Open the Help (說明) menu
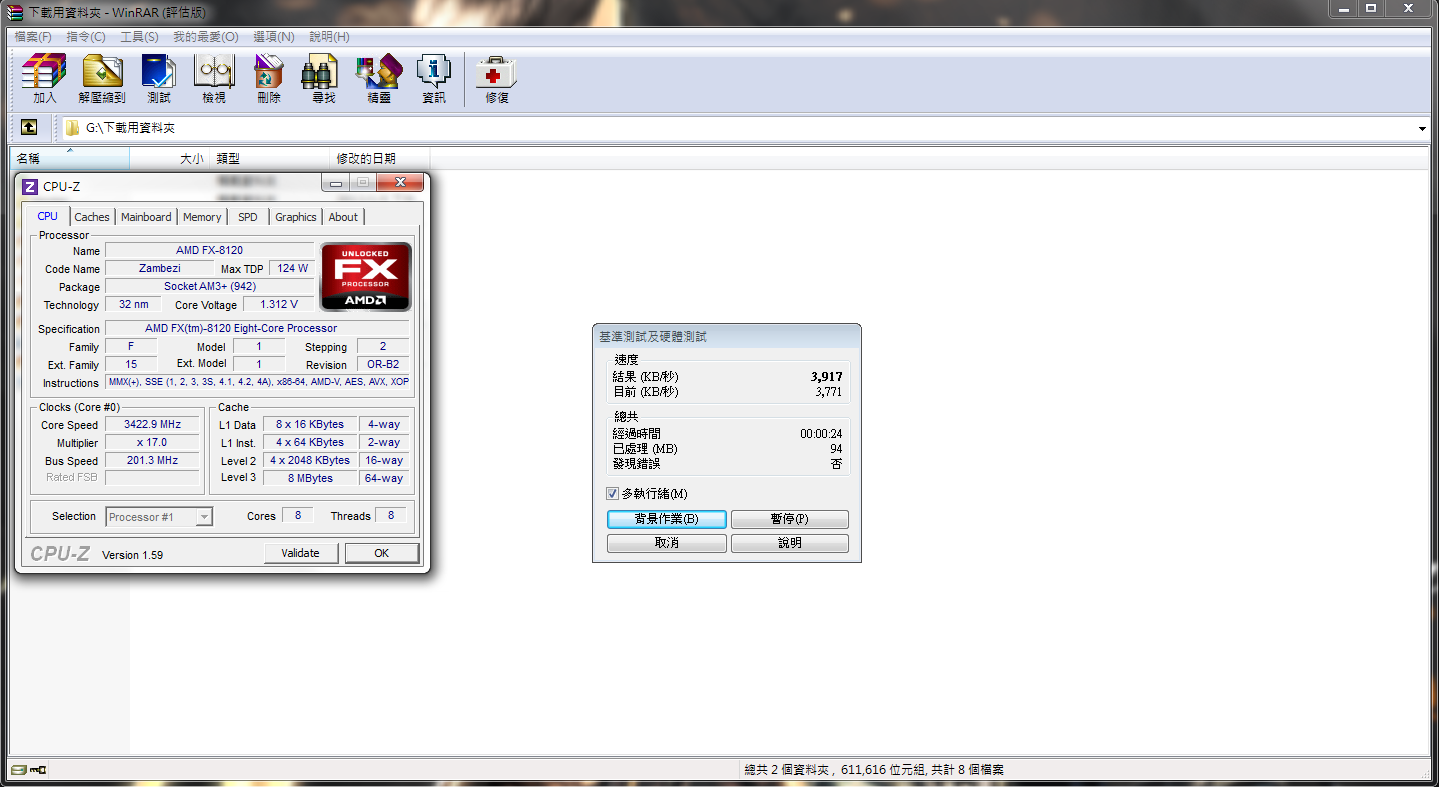 [x=329, y=37]
